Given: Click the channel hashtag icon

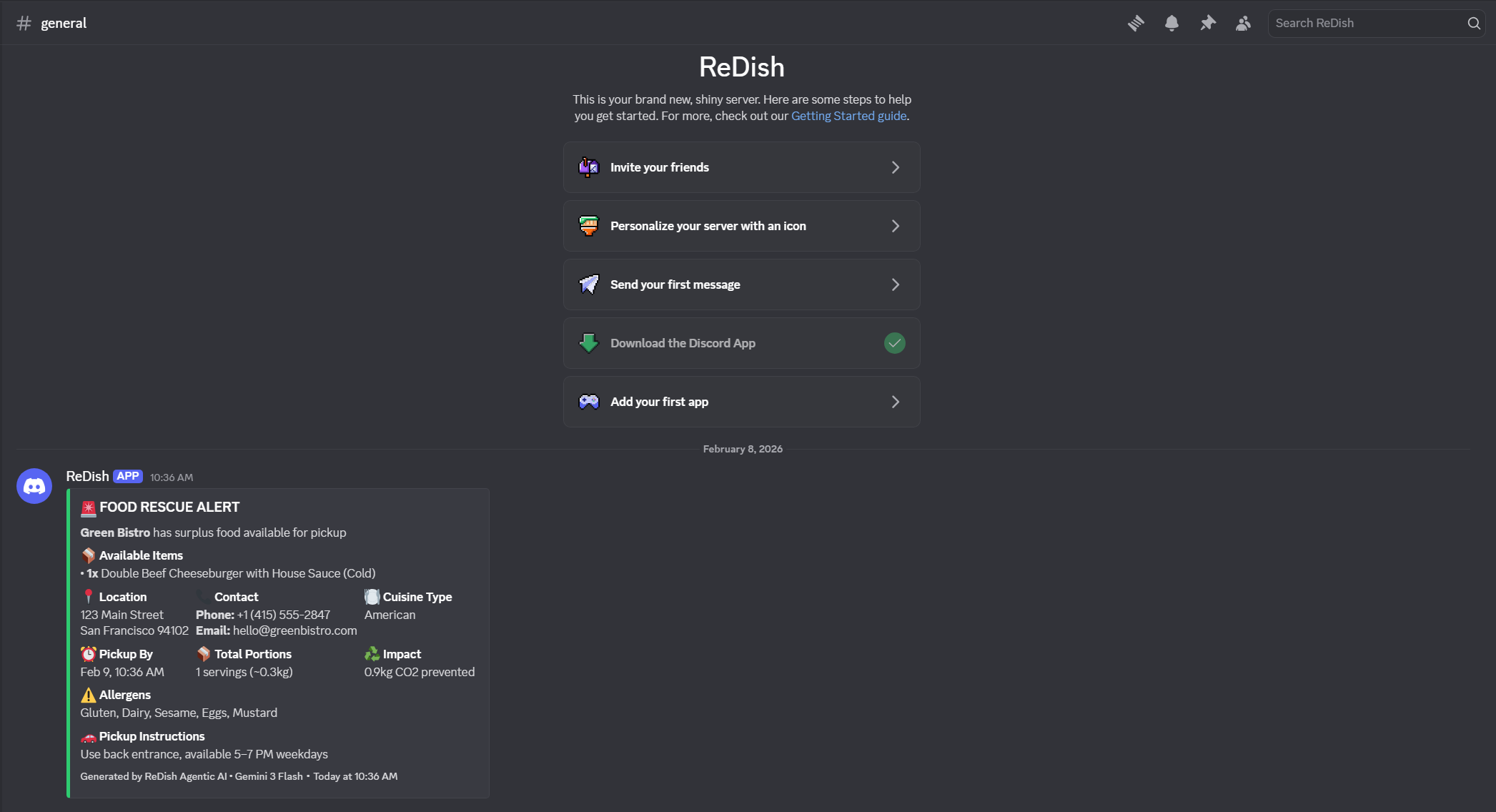Looking at the screenshot, I should tap(24, 23).
